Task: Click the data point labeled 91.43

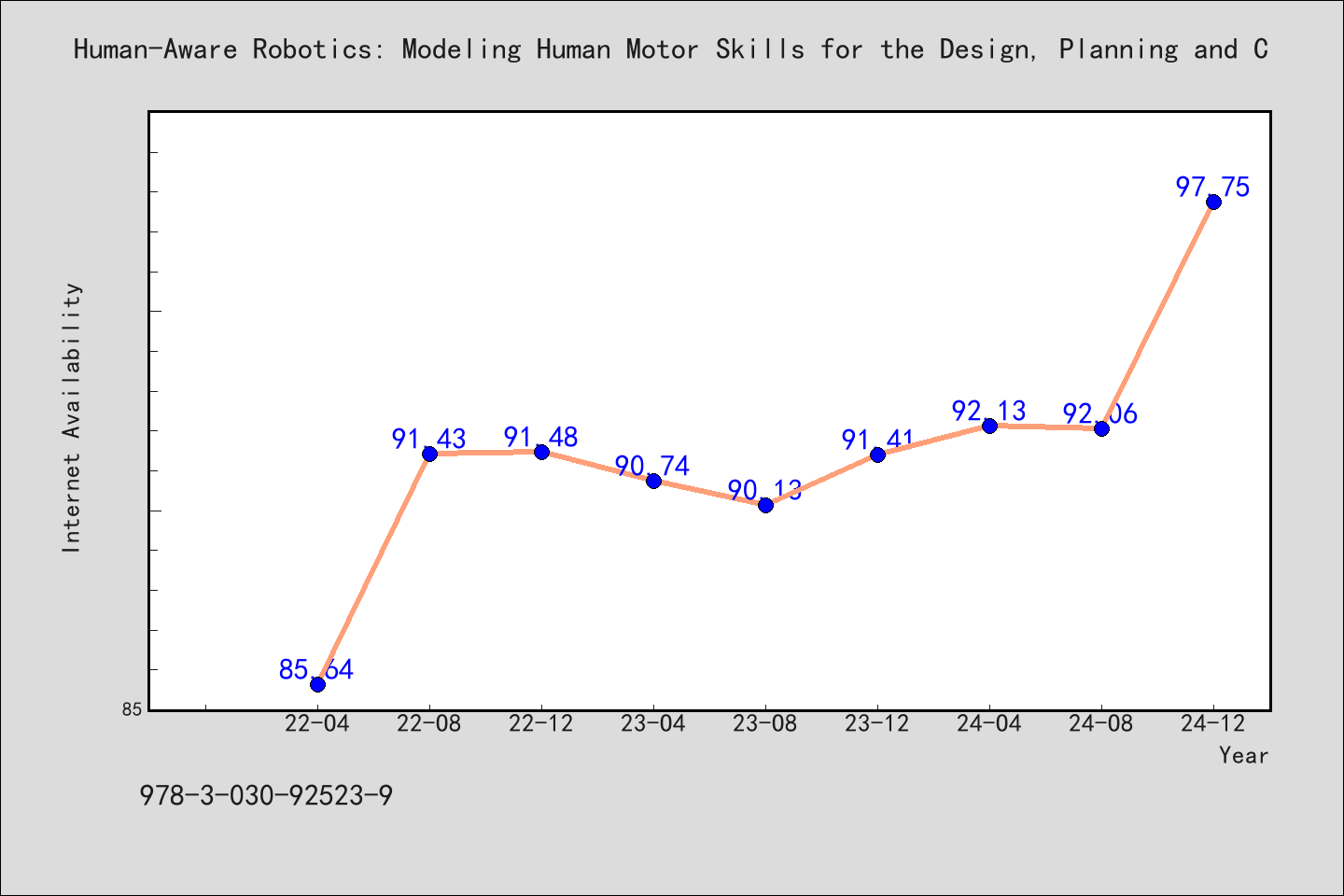Action: coord(429,454)
